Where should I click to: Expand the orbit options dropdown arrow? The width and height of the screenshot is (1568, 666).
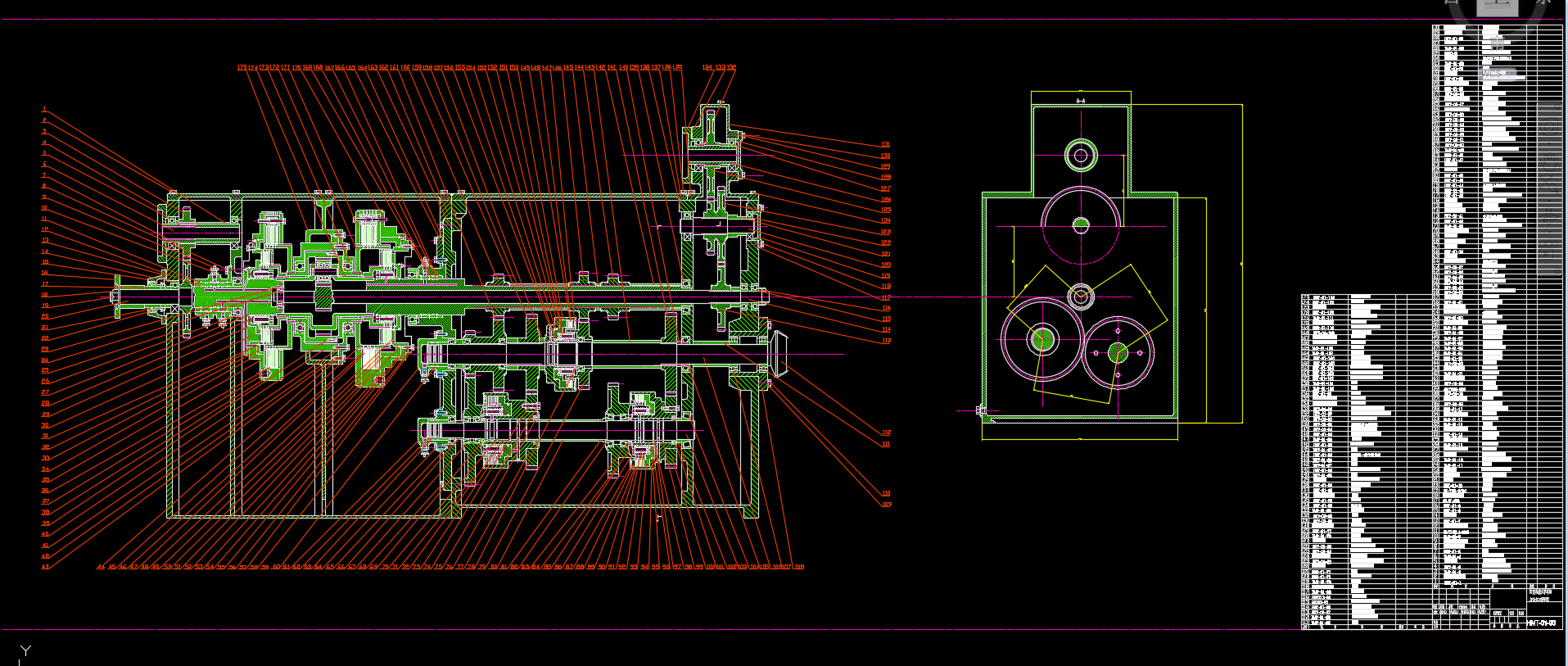(1549, 231)
